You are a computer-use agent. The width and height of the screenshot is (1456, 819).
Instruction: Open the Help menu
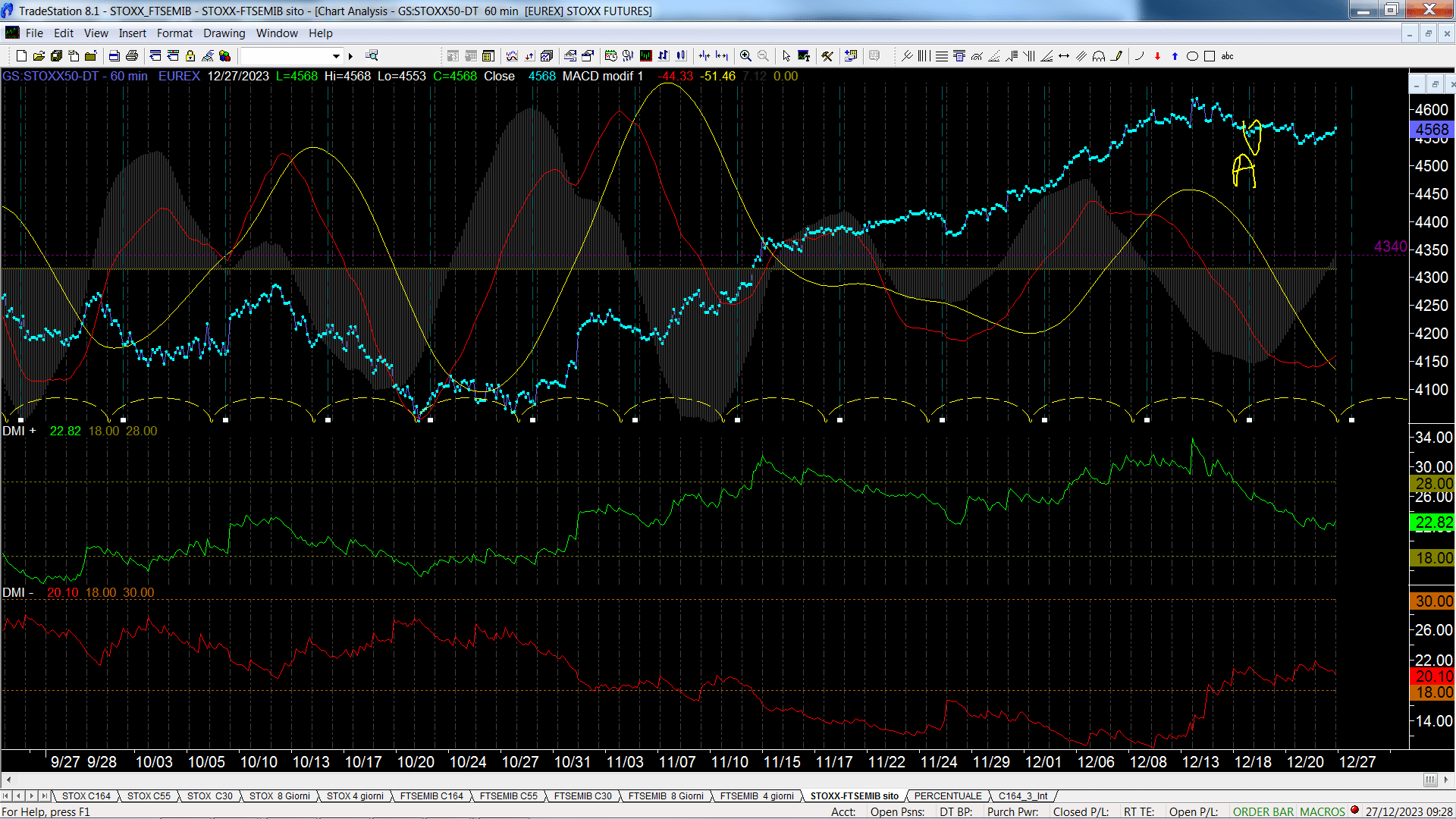(321, 33)
